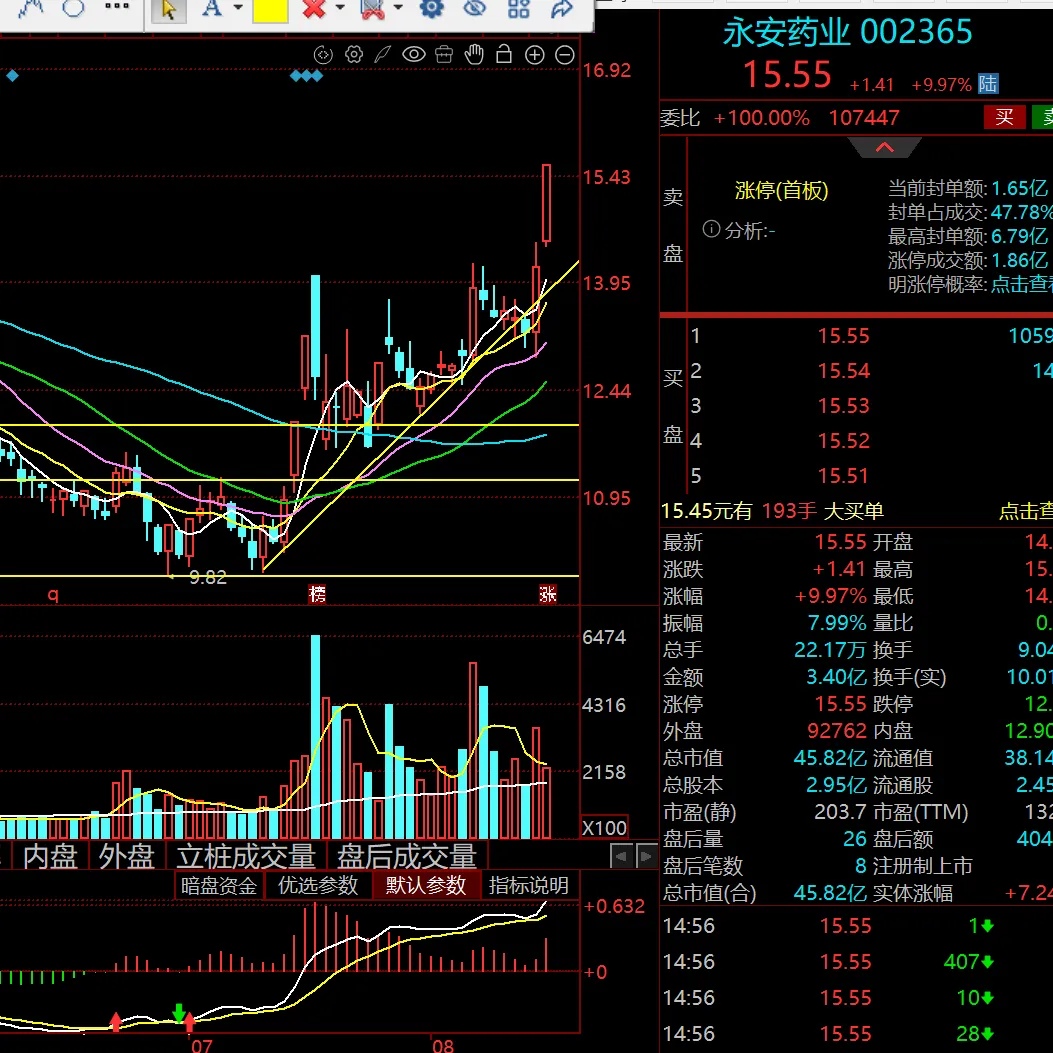Open the 暗盘资金 indicator button
The width and height of the screenshot is (1053, 1053).
[x=219, y=886]
